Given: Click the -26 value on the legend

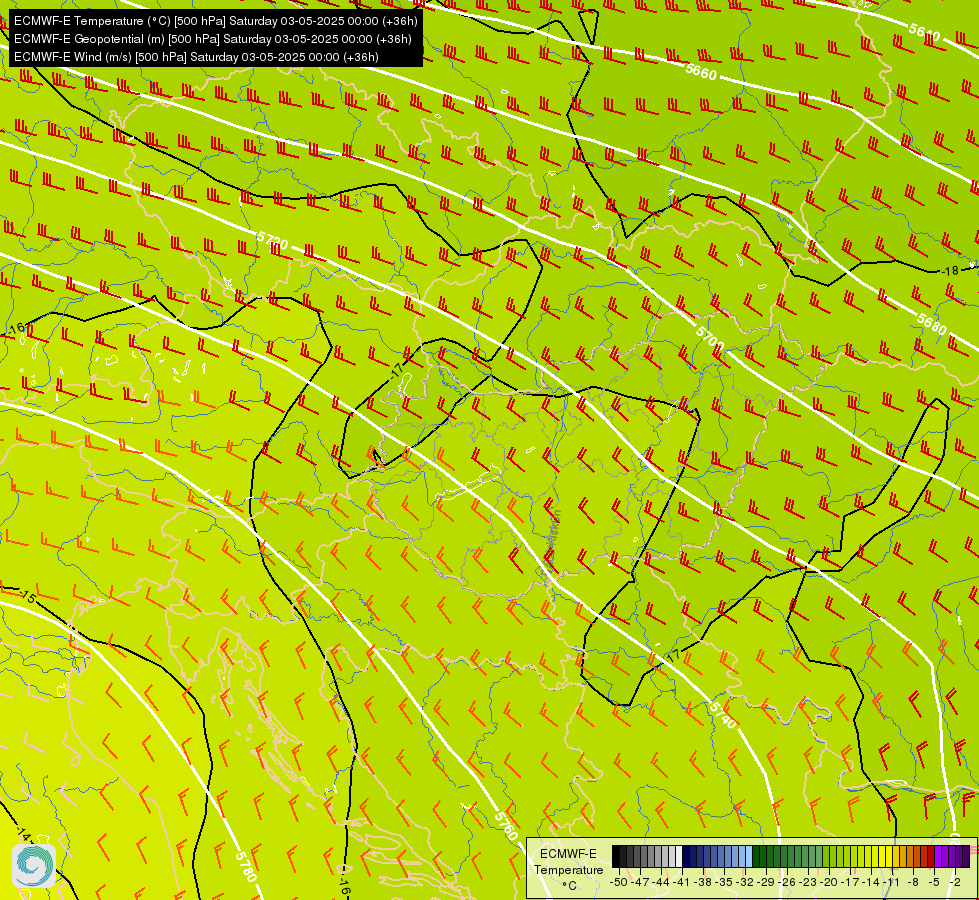Looking at the screenshot, I should click(x=787, y=882).
